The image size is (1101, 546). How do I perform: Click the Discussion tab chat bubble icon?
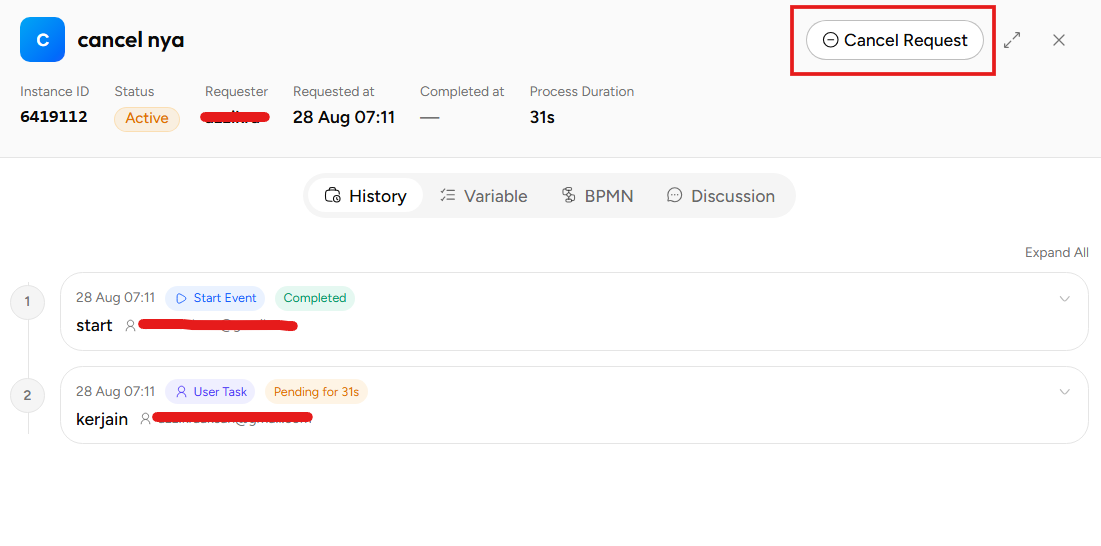(x=675, y=195)
